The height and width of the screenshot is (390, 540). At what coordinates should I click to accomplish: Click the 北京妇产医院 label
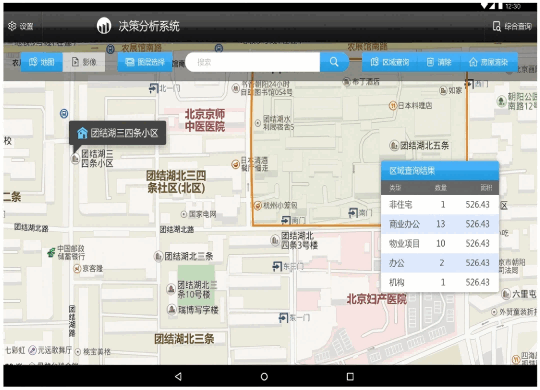tap(376, 299)
